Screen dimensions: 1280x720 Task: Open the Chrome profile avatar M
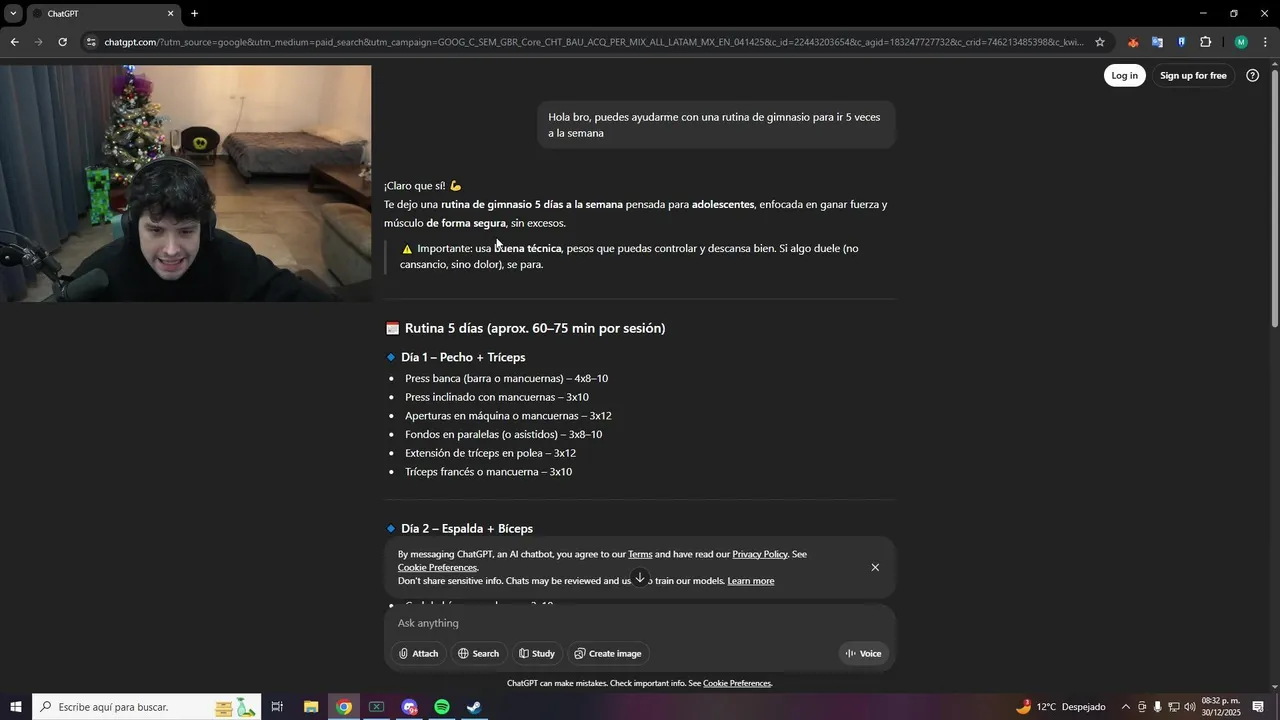click(1241, 42)
